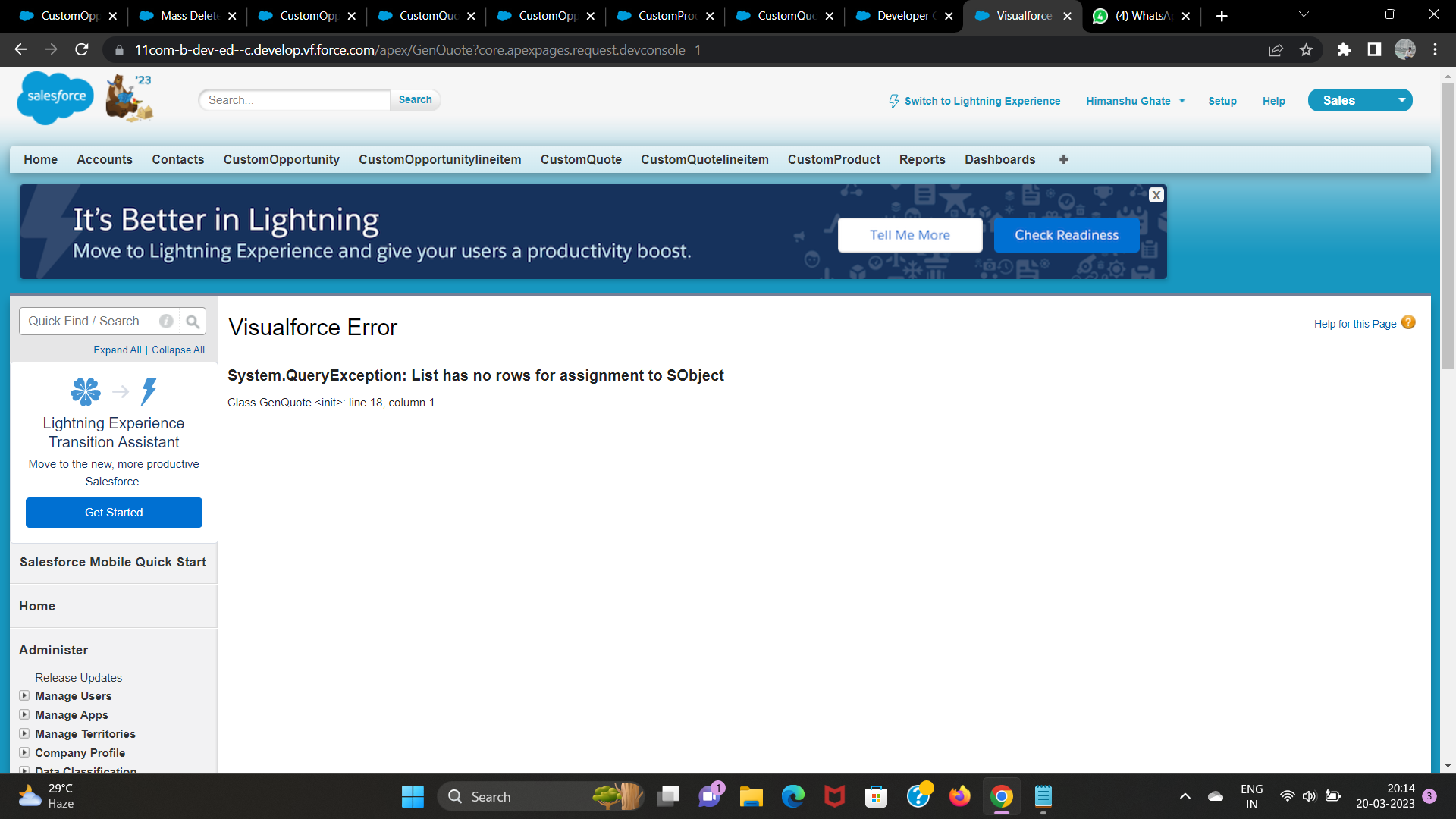
Task: Close the Lightning banner with X
Action: point(1156,196)
